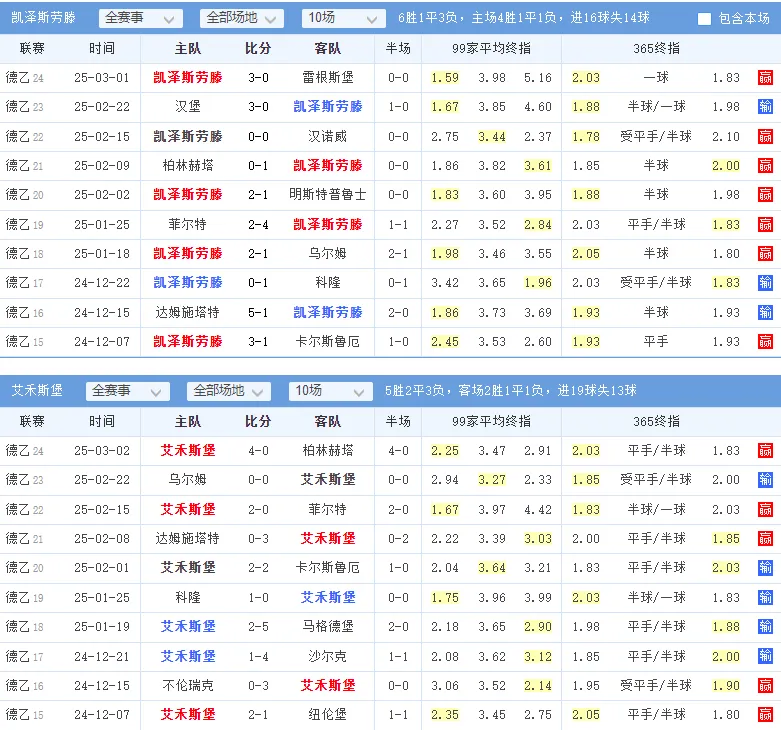Click 赢 icon in the 25-03-01 雷根斯堡 row
The height and width of the screenshot is (730, 781).
(x=765, y=78)
